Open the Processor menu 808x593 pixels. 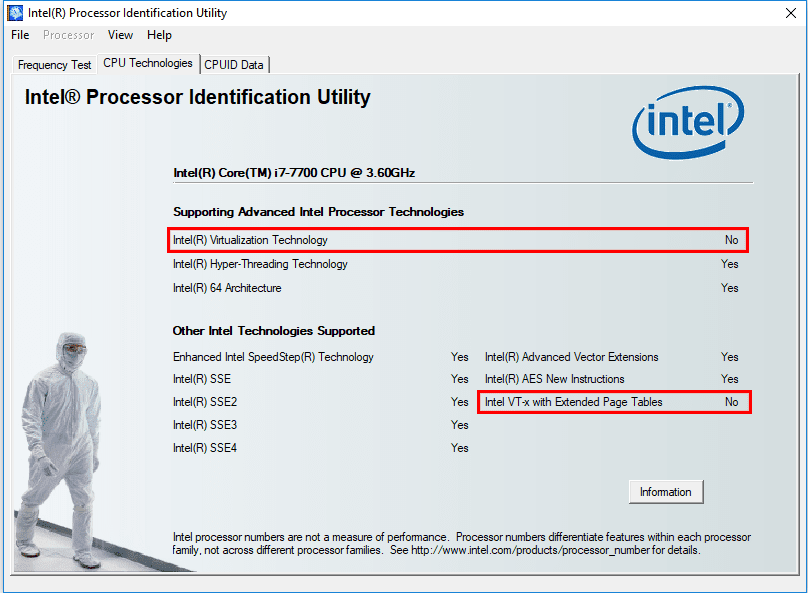69,35
